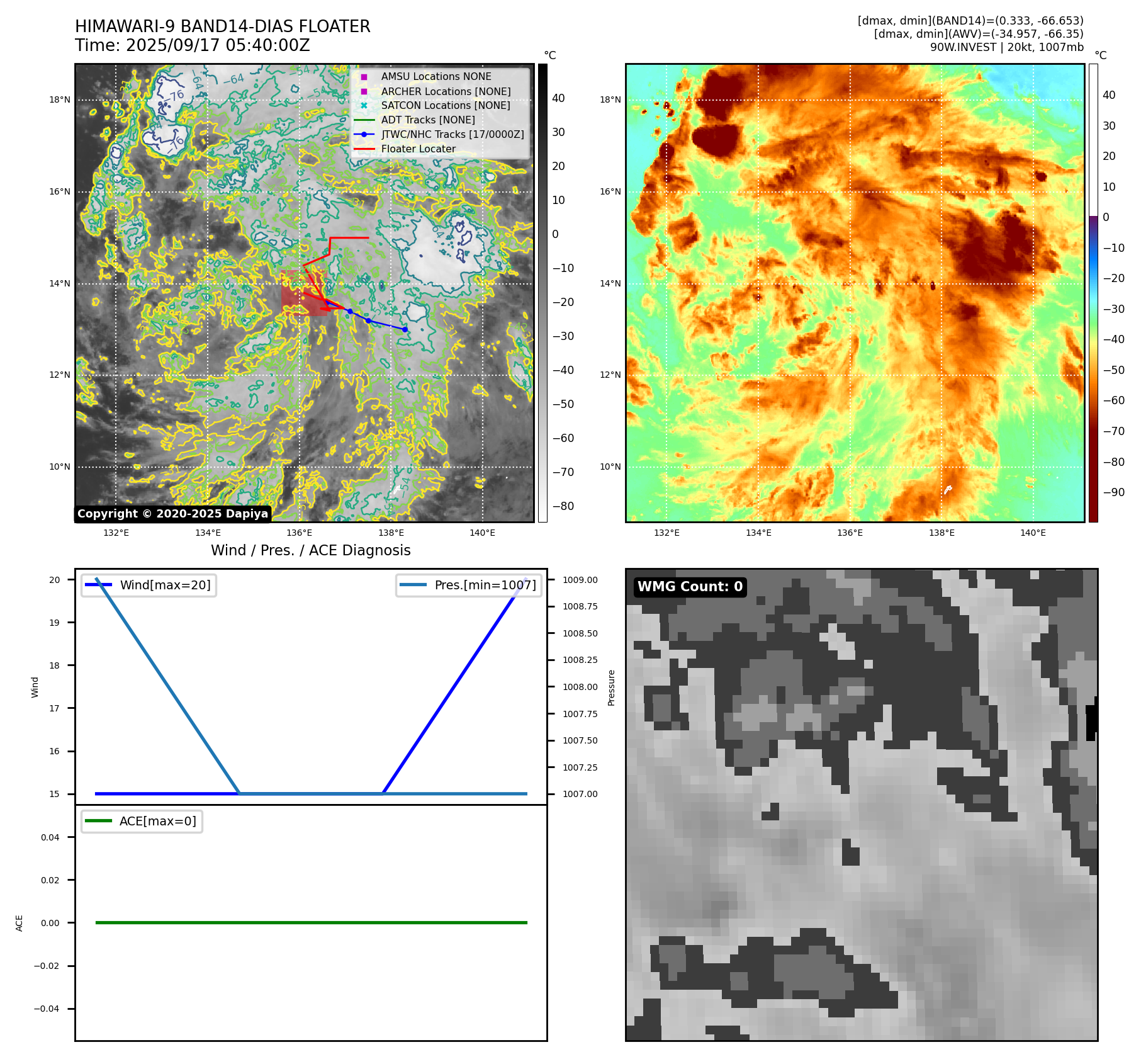This screenshot has height=1064, width=1141.
Task: Click the red shaded floater box on left map
Action: coord(303,292)
